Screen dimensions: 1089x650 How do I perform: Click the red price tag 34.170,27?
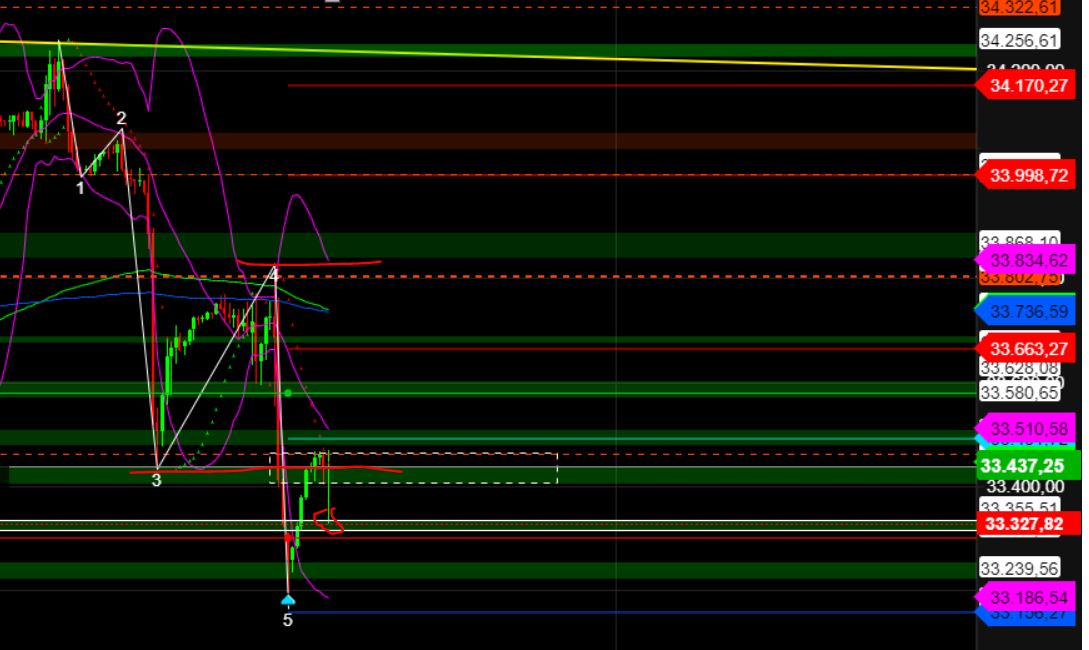(1028, 85)
